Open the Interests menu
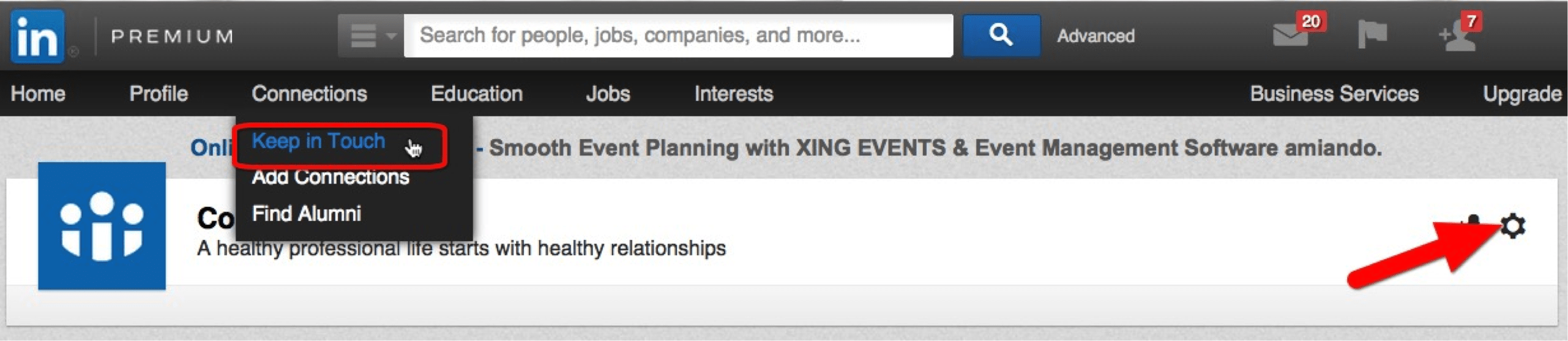This screenshot has height=341, width=1568. click(734, 94)
